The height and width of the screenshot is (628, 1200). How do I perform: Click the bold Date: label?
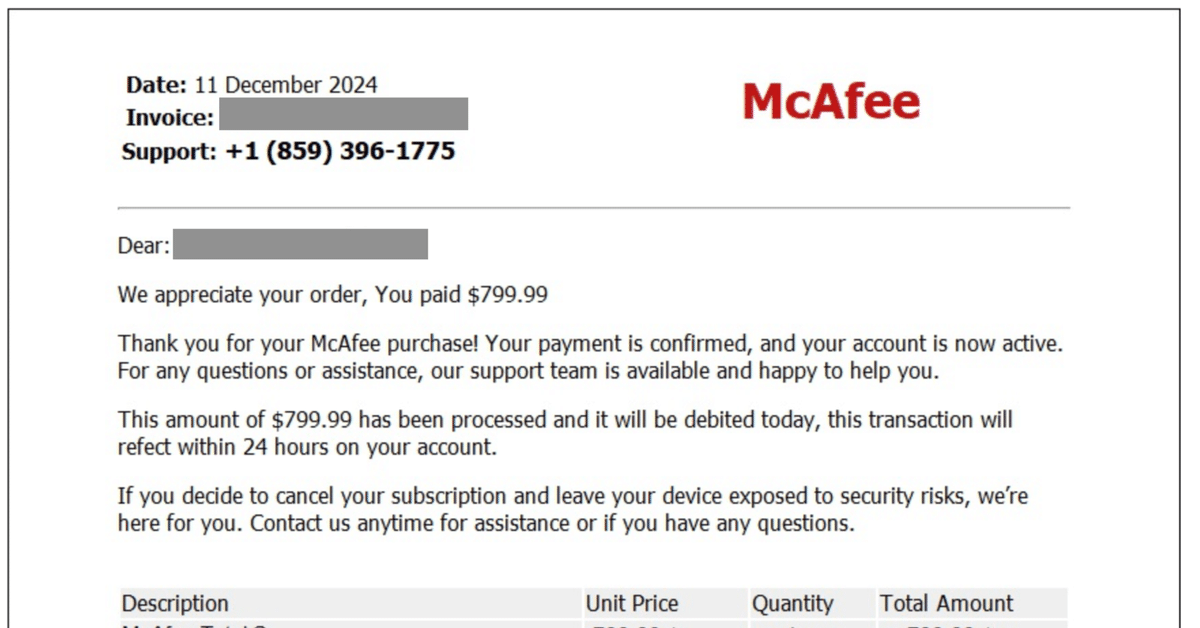[x=157, y=85]
